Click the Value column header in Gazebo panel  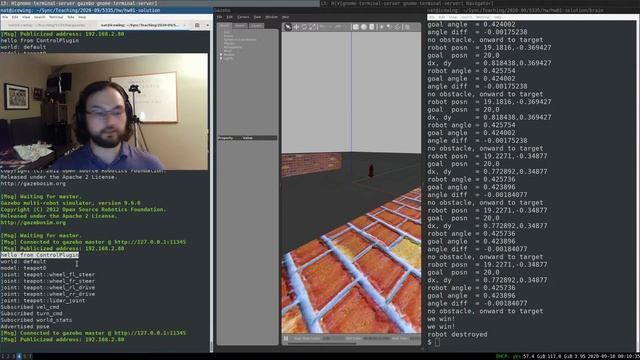[x=248, y=138]
